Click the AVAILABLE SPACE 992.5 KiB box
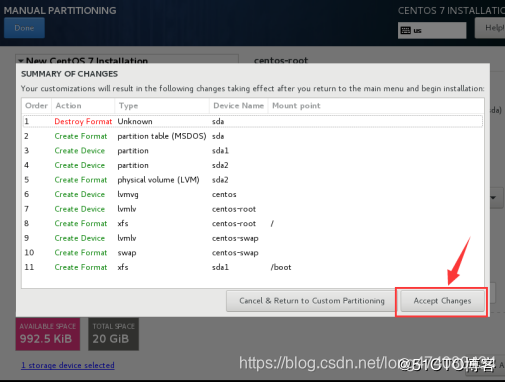 point(48,334)
